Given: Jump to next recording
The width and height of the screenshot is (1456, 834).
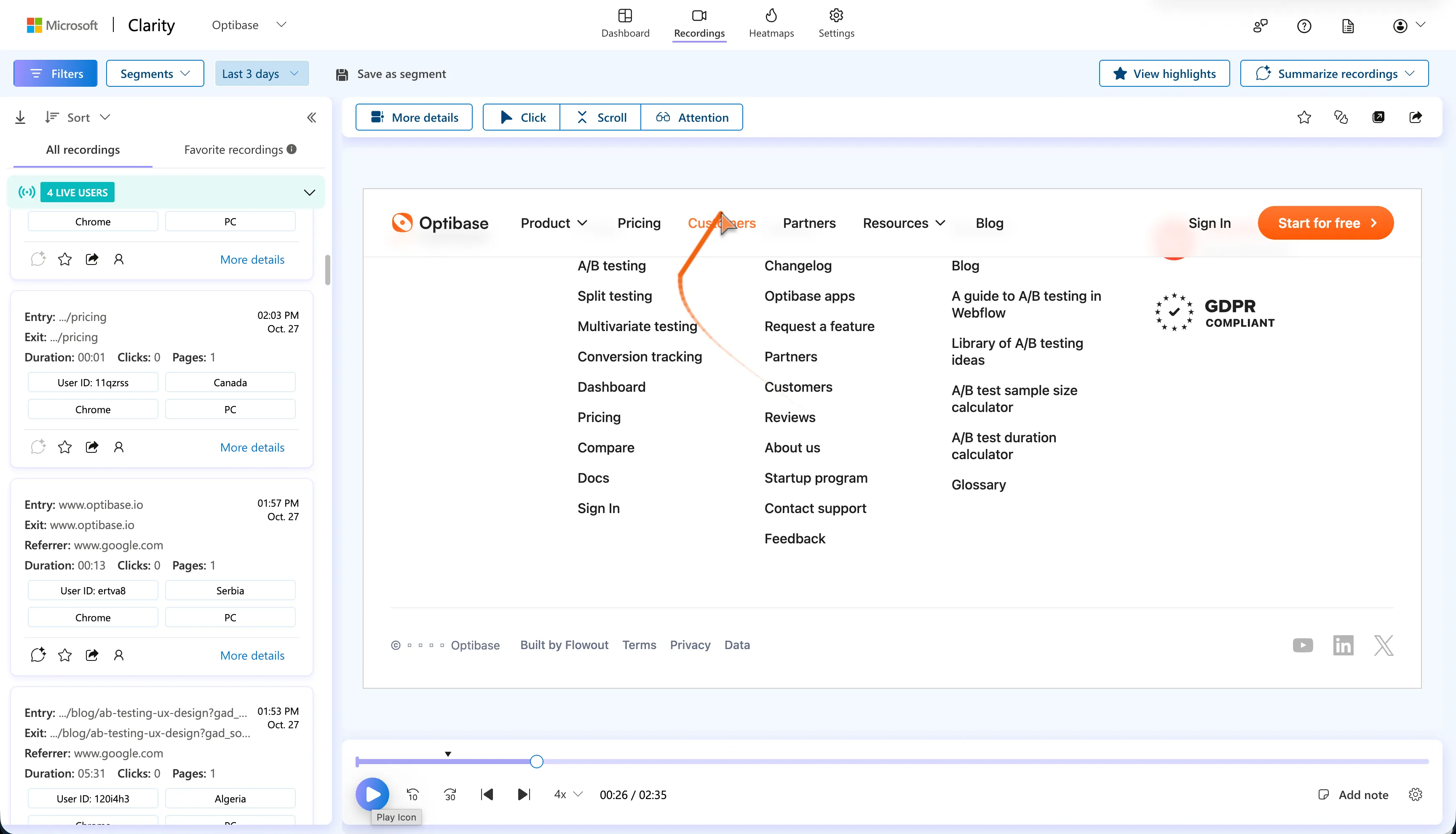Looking at the screenshot, I should pyautogui.click(x=524, y=794).
